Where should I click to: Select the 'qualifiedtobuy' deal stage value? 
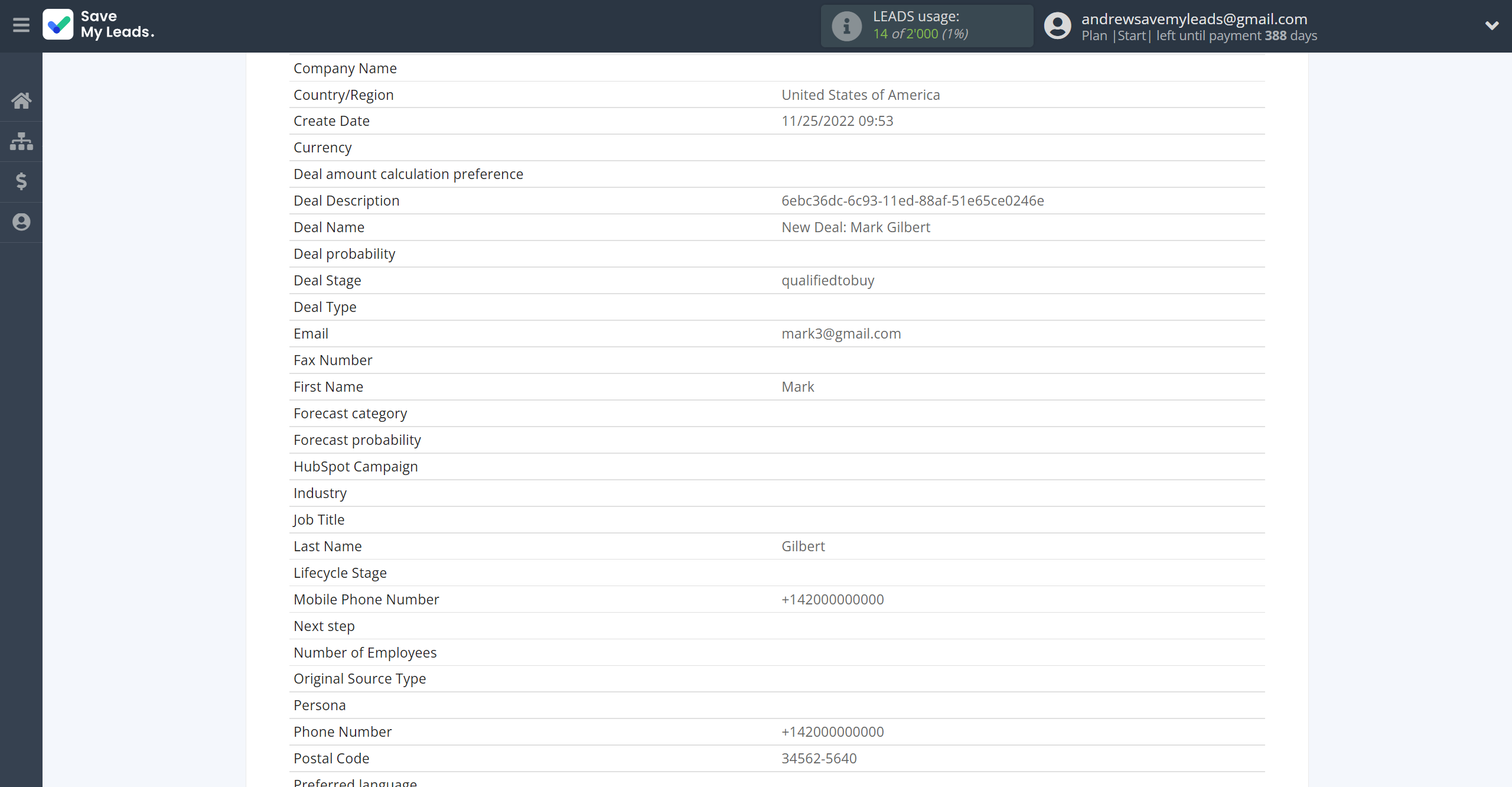point(828,281)
